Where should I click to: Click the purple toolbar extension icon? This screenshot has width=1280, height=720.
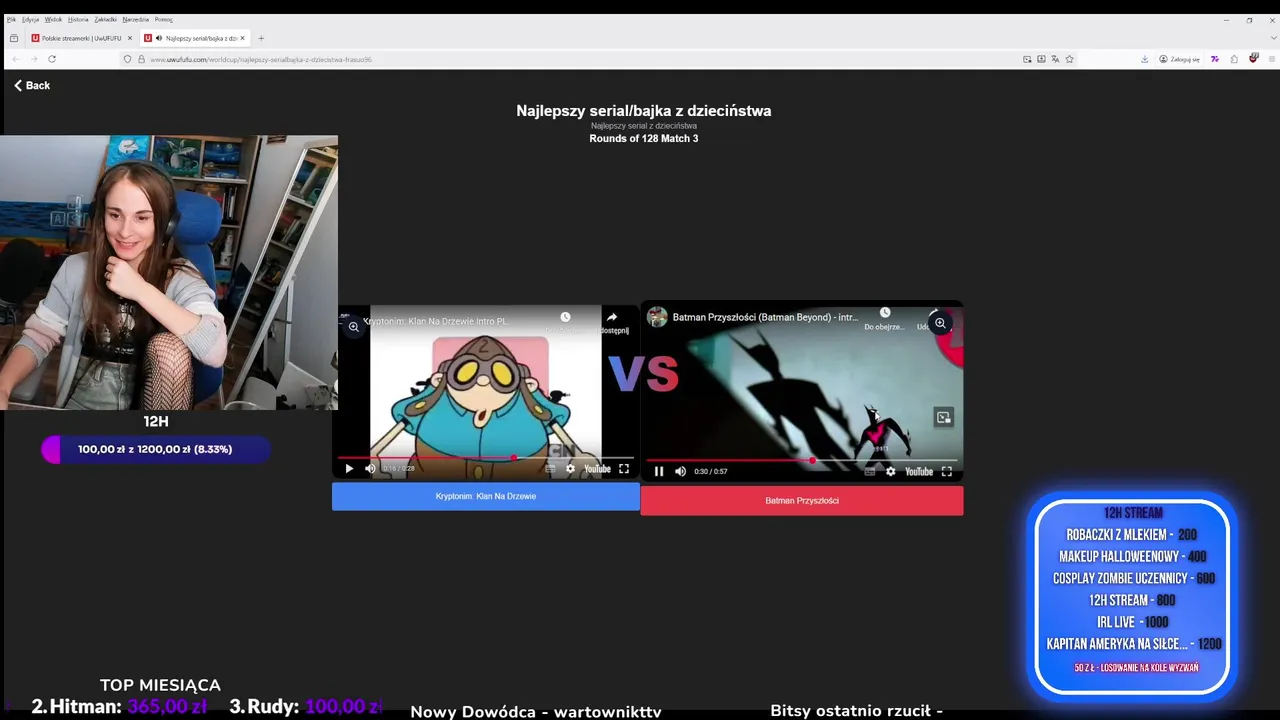coord(1215,59)
